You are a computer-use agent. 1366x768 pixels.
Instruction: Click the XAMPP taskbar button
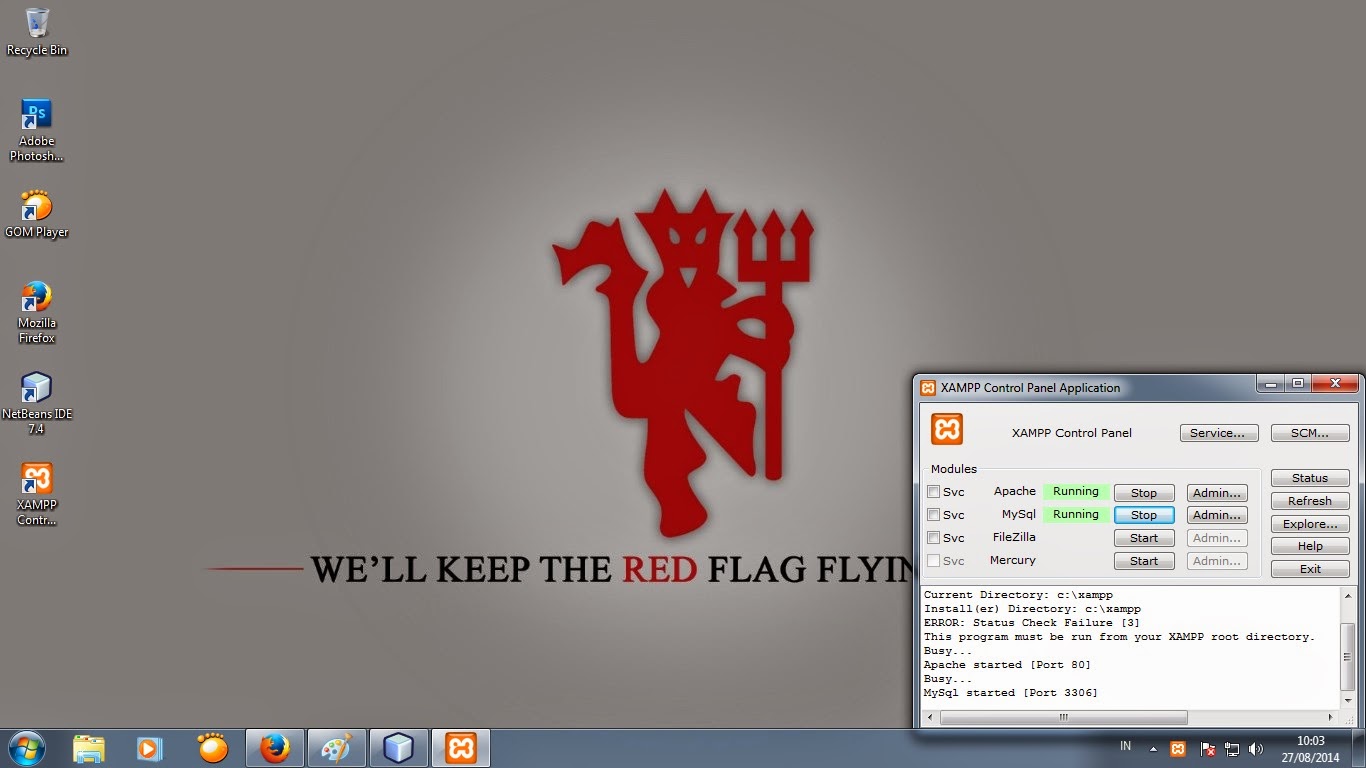click(461, 748)
